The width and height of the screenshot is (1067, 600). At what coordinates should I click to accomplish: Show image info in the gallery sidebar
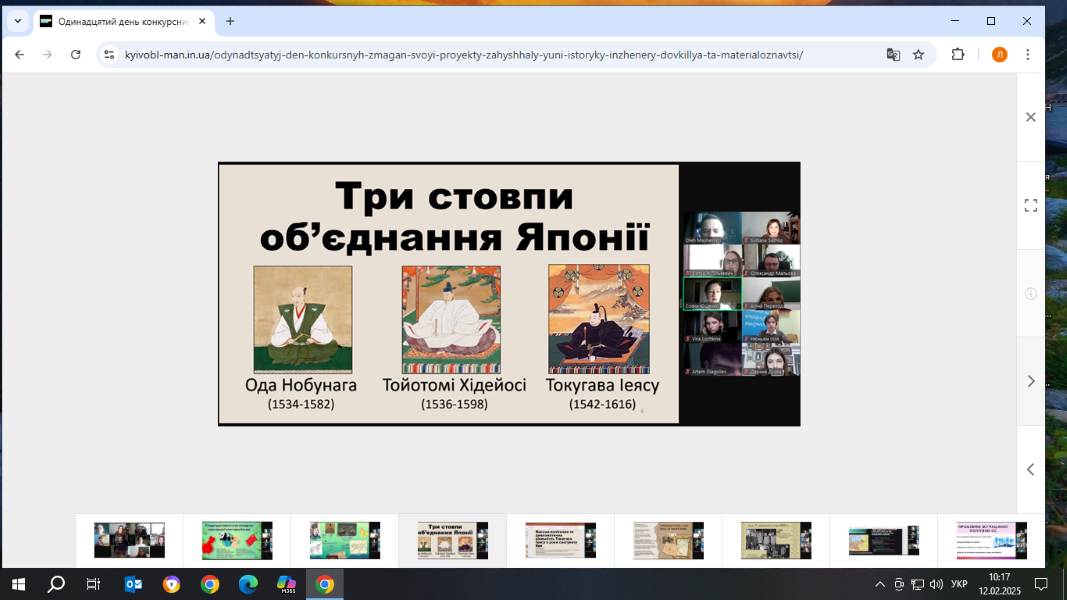[1030, 293]
